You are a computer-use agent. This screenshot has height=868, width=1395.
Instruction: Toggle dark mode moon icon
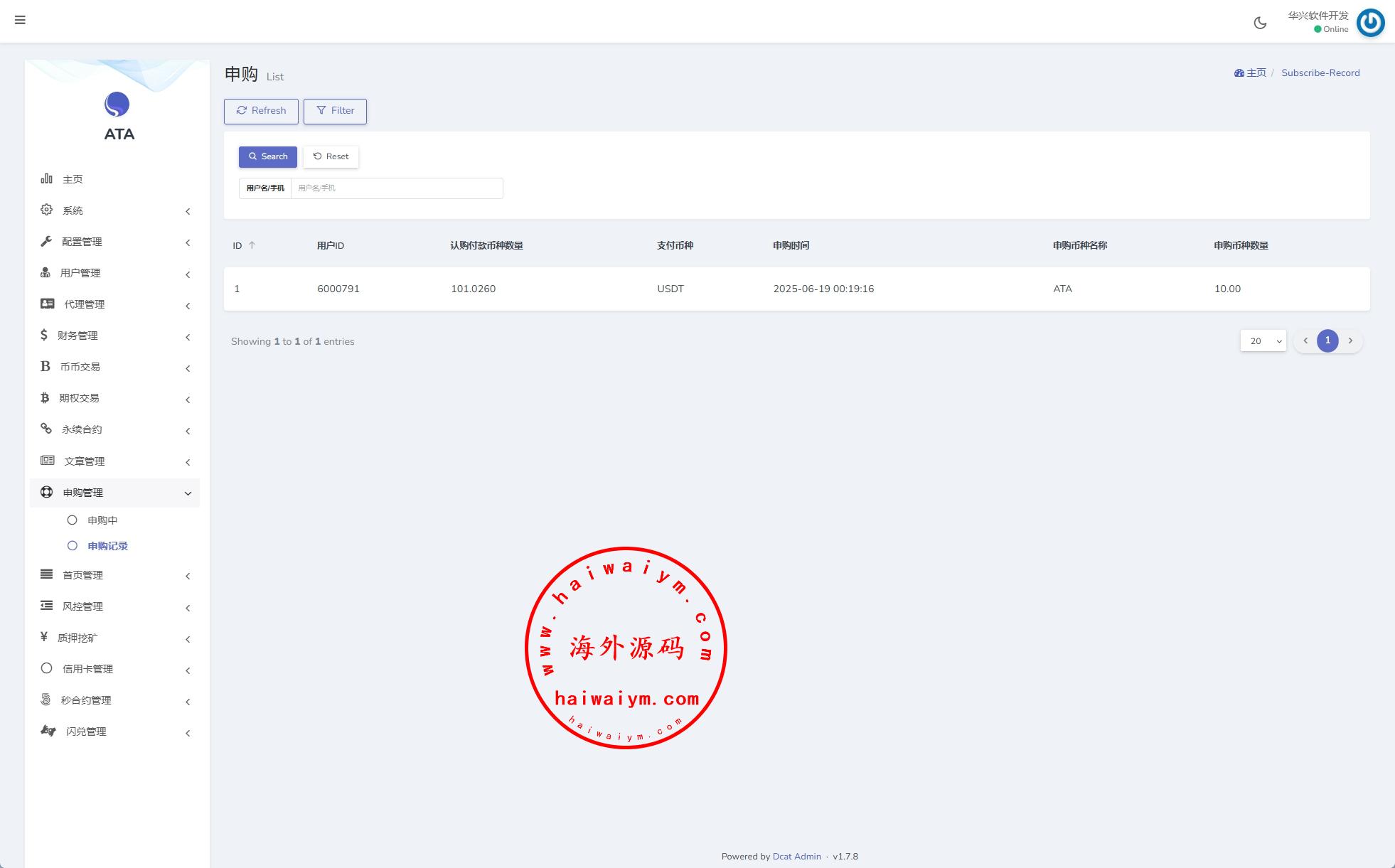pyautogui.click(x=1260, y=23)
